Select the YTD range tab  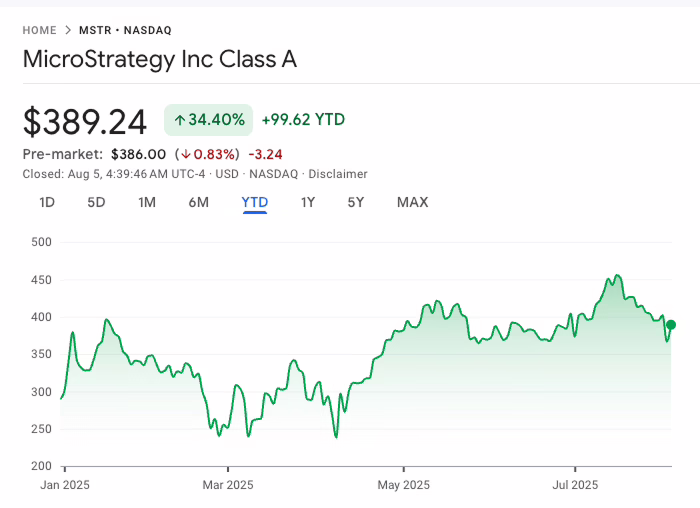[x=255, y=202]
